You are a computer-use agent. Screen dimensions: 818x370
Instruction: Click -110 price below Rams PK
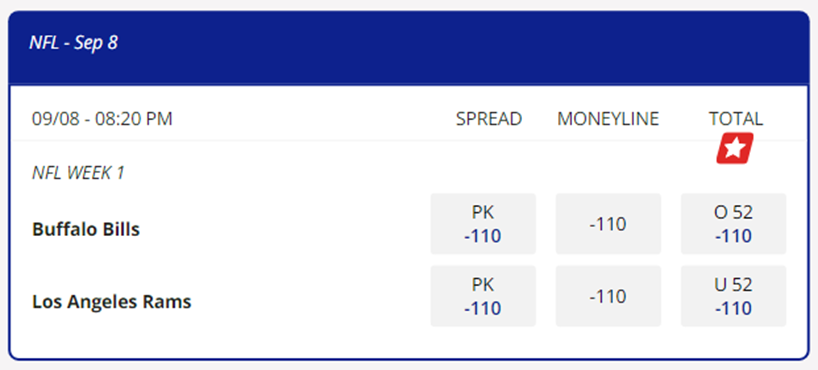click(x=483, y=308)
